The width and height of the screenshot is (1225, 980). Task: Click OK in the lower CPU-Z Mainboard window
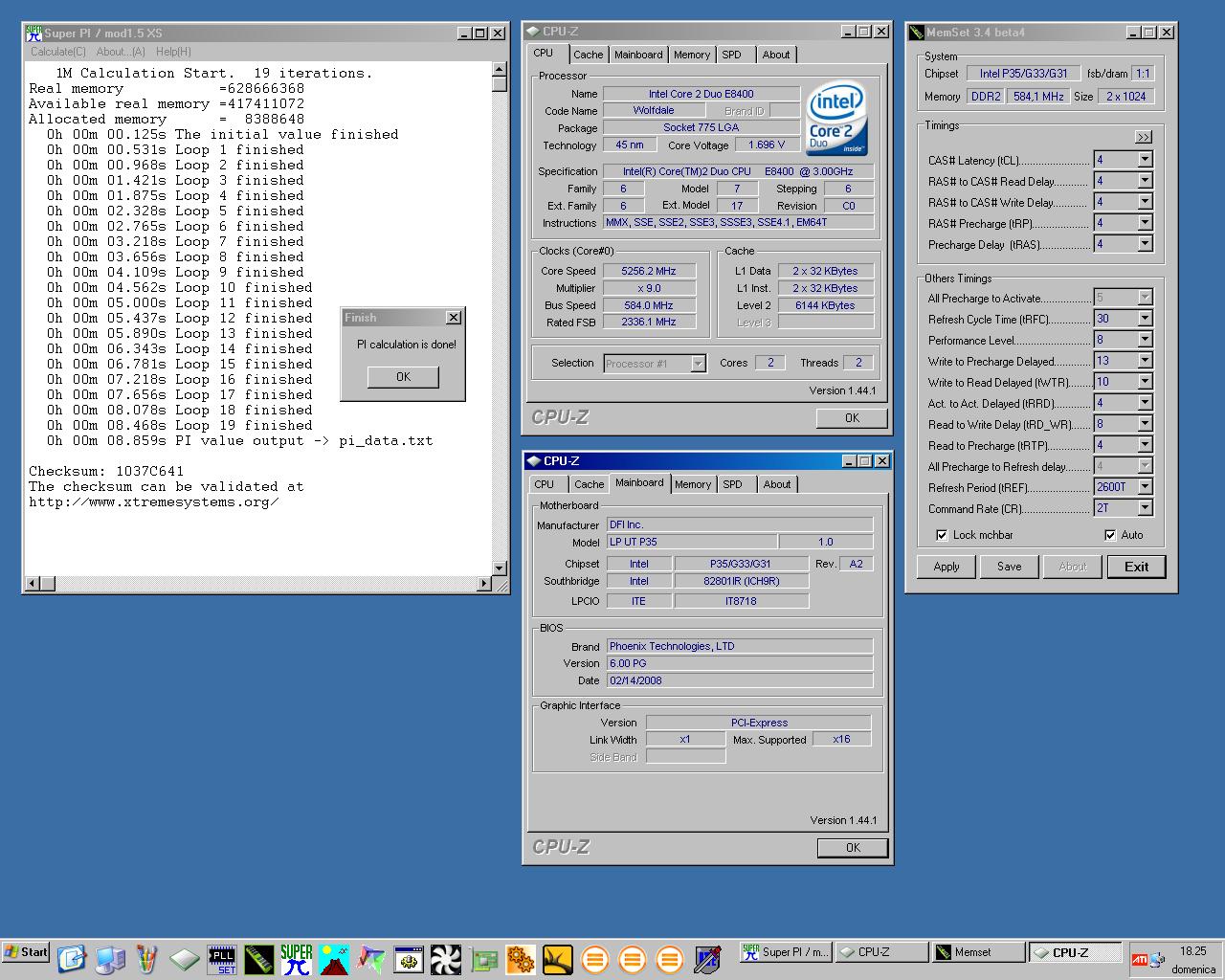pos(853,847)
